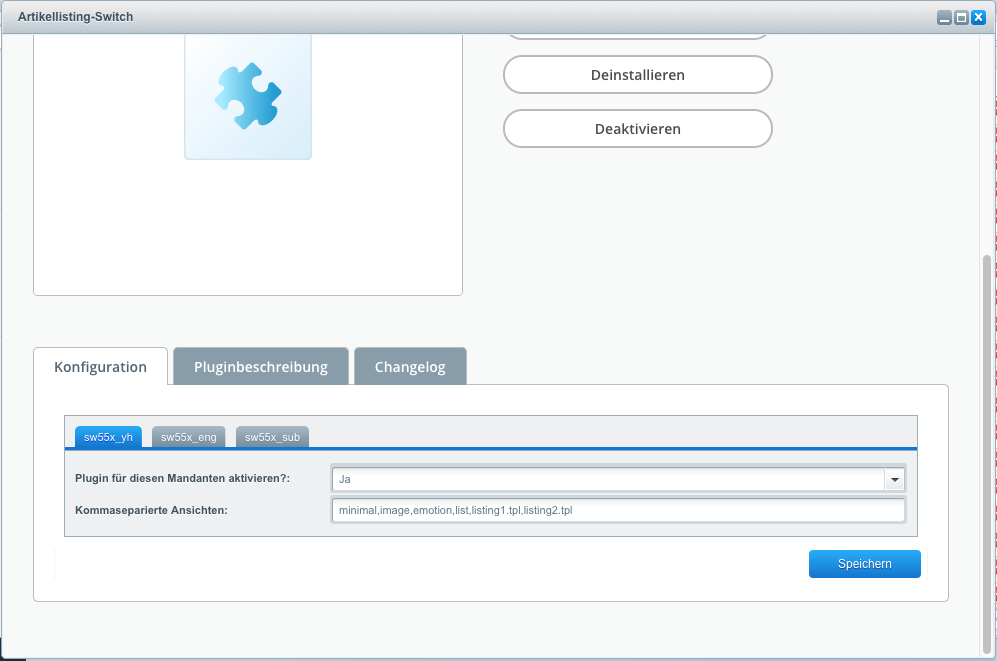Close the Artikellisting-Switch window
The width and height of the screenshot is (997, 661).
[x=978, y=18]
